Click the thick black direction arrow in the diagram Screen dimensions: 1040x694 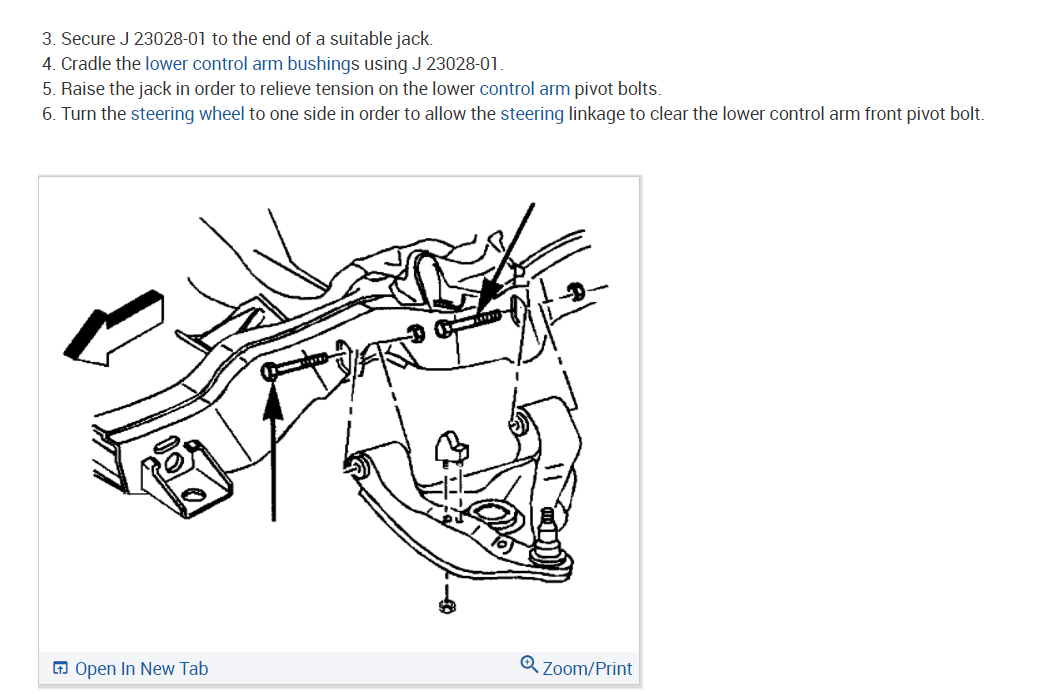113,328
